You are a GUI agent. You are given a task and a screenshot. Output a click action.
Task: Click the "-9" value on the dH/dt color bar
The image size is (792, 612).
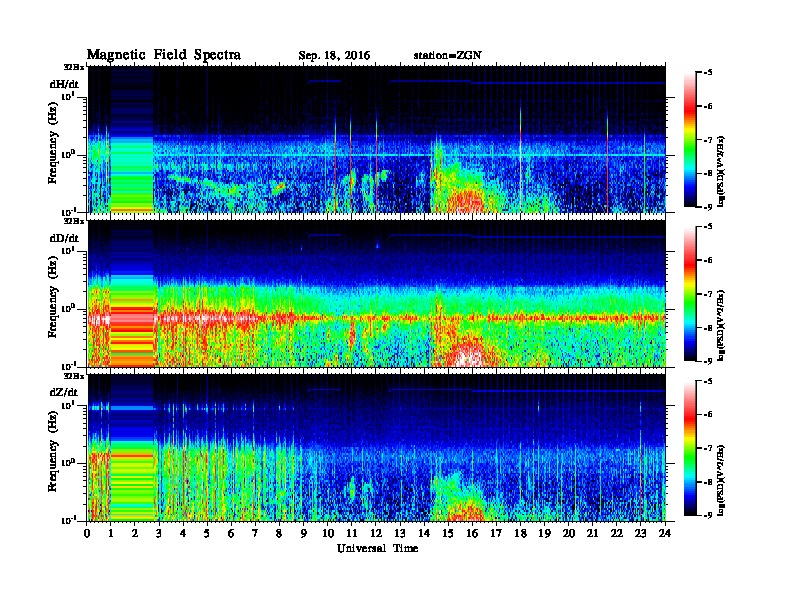[x=708, y=207]
